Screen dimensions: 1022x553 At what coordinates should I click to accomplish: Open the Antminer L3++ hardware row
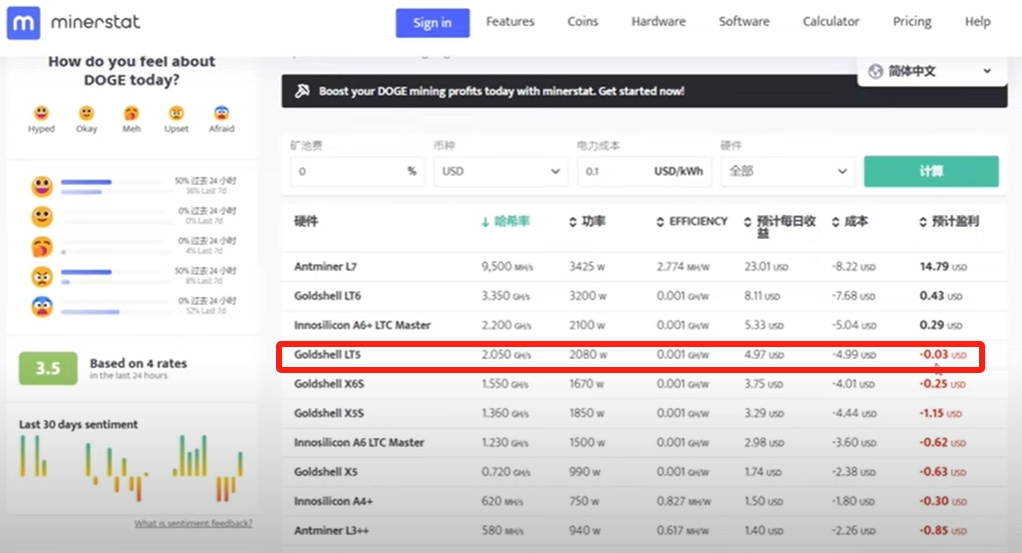644,531
